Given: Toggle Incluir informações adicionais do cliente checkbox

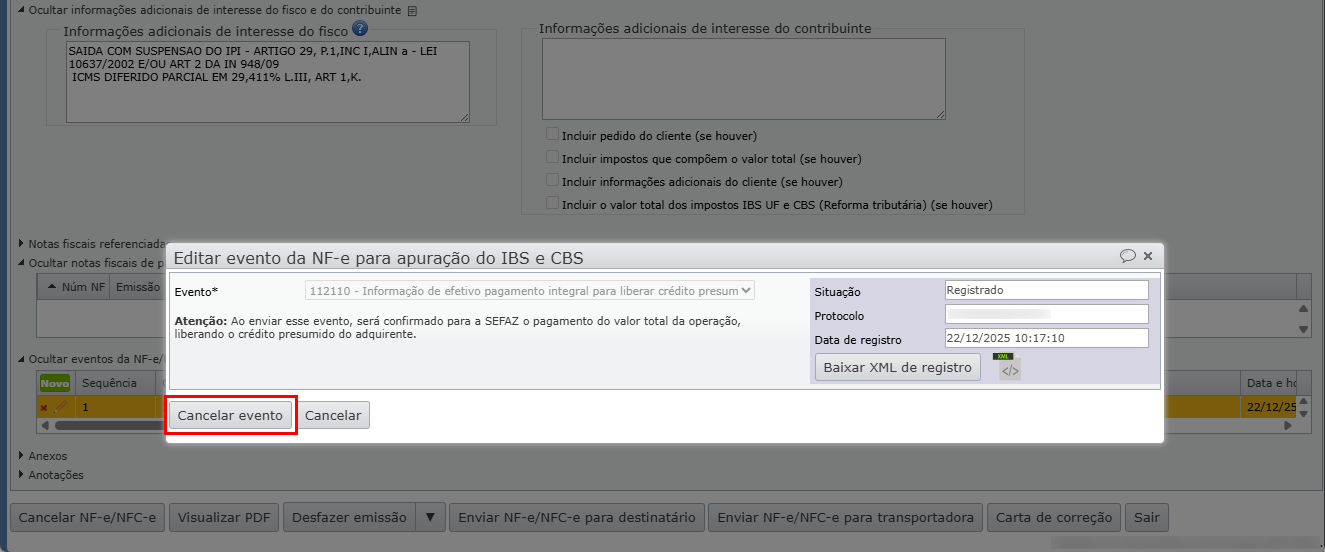Looking at the screenshot, I should point(552,180).
